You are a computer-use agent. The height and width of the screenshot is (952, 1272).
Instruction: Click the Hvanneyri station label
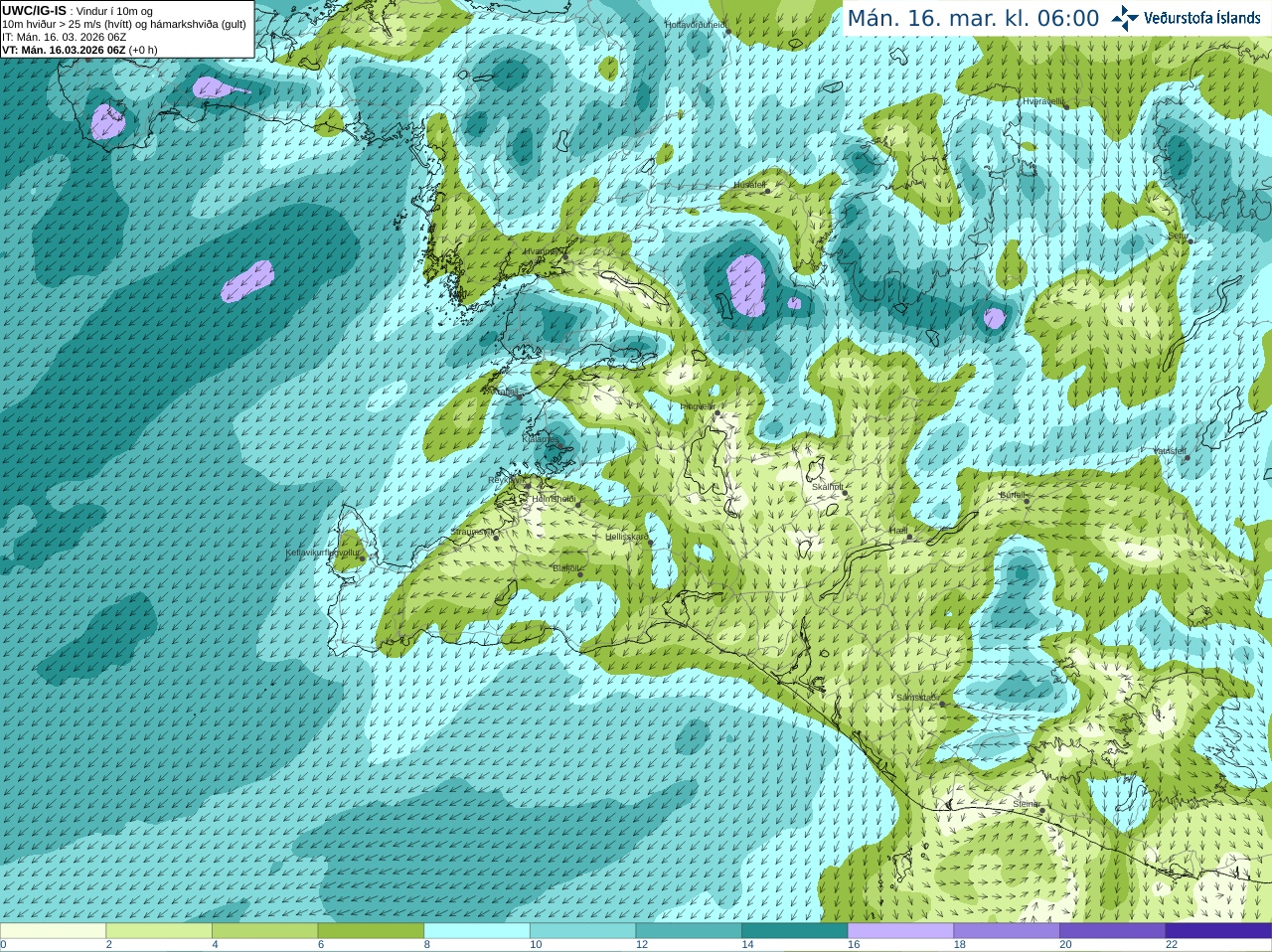click(542, 251)
